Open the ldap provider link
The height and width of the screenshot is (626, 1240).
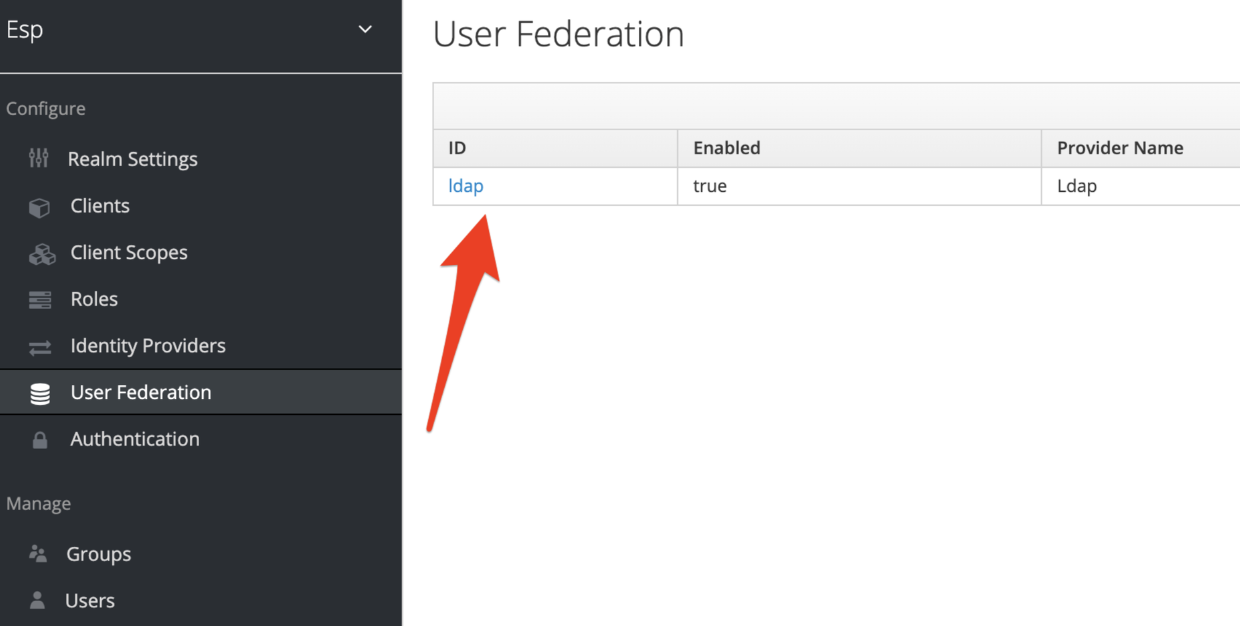point(466,186)
